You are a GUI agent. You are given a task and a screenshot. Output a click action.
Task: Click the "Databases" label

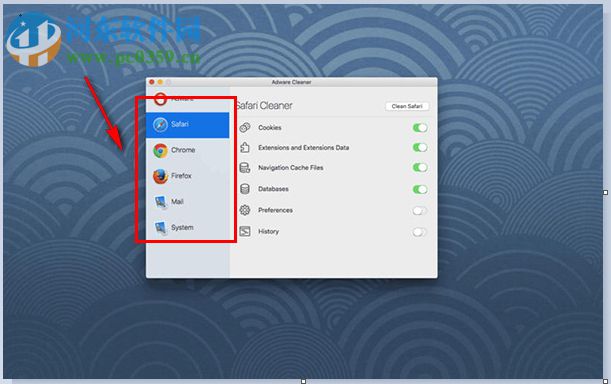[x=273, y=189]
